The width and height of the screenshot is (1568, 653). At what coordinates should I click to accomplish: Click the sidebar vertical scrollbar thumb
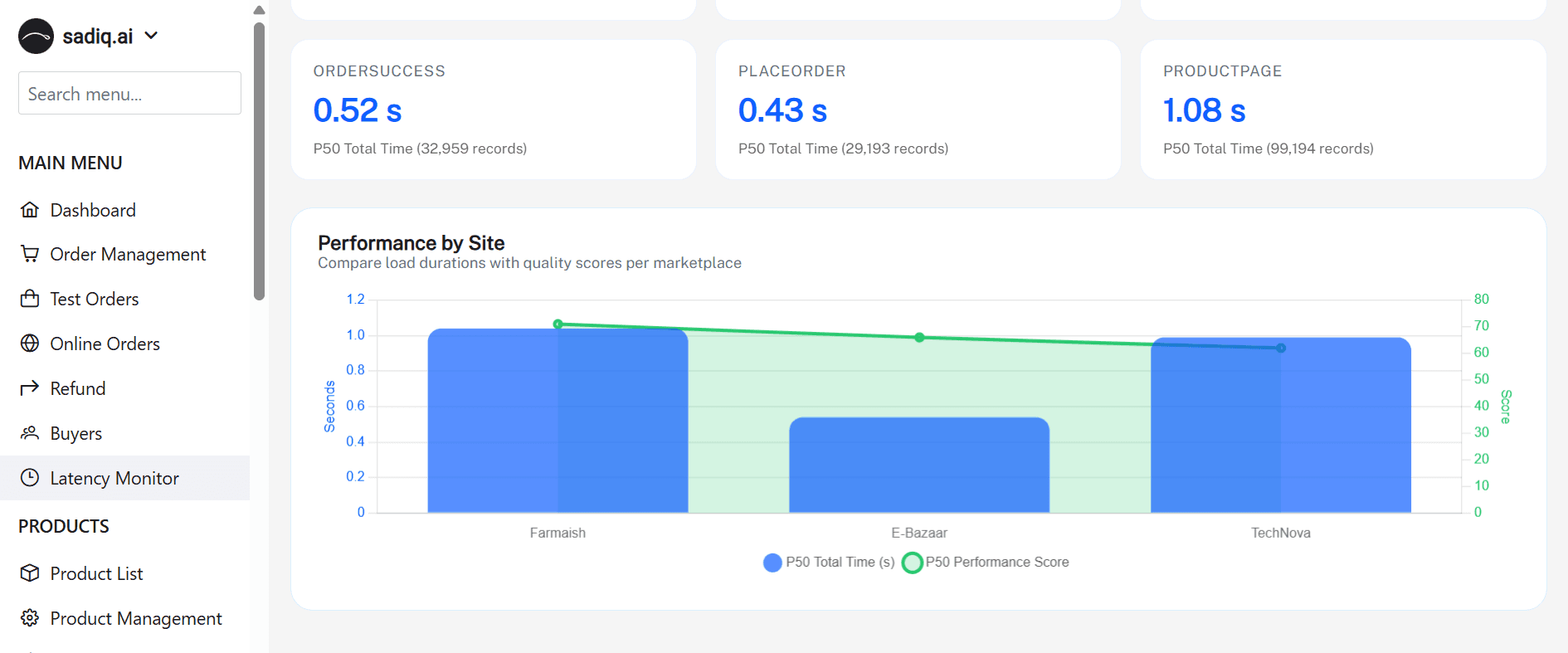click(x=259, y=161)
